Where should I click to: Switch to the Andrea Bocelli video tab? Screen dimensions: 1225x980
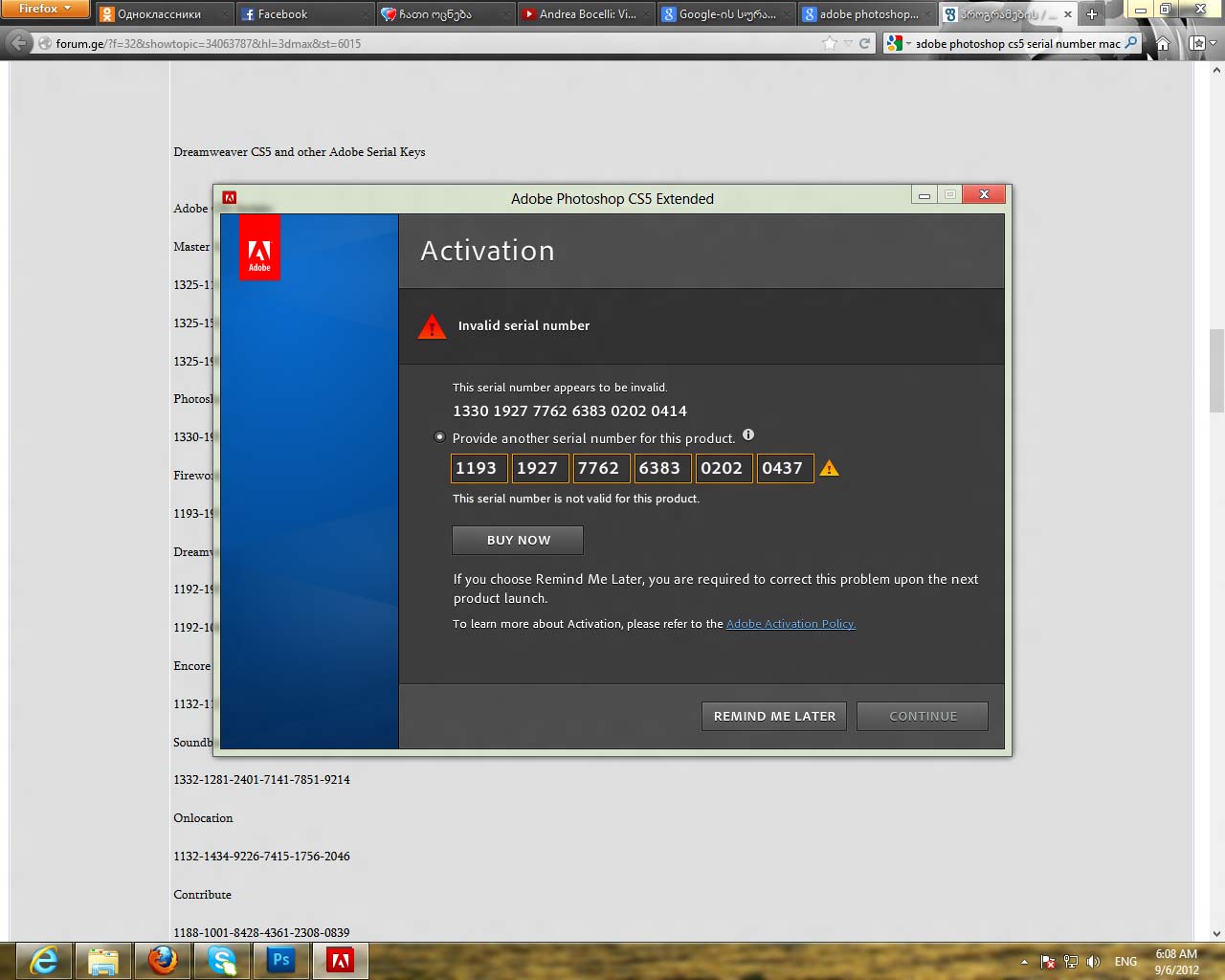coord(584,14)
